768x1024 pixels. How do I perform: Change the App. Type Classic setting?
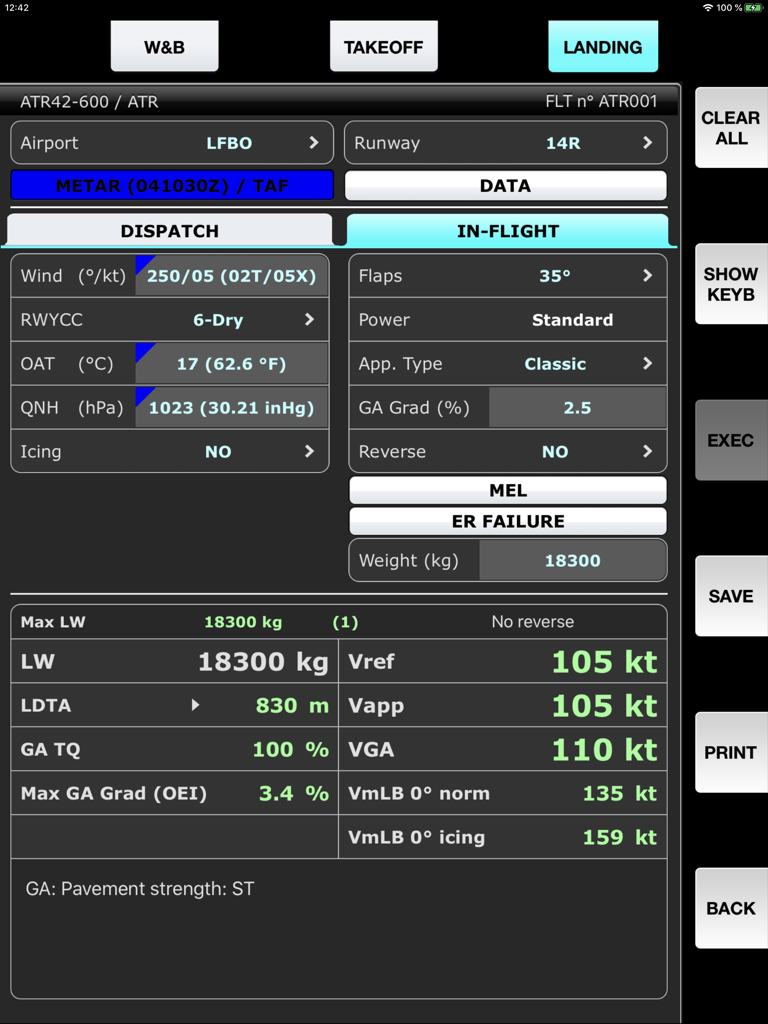point(508,364)
